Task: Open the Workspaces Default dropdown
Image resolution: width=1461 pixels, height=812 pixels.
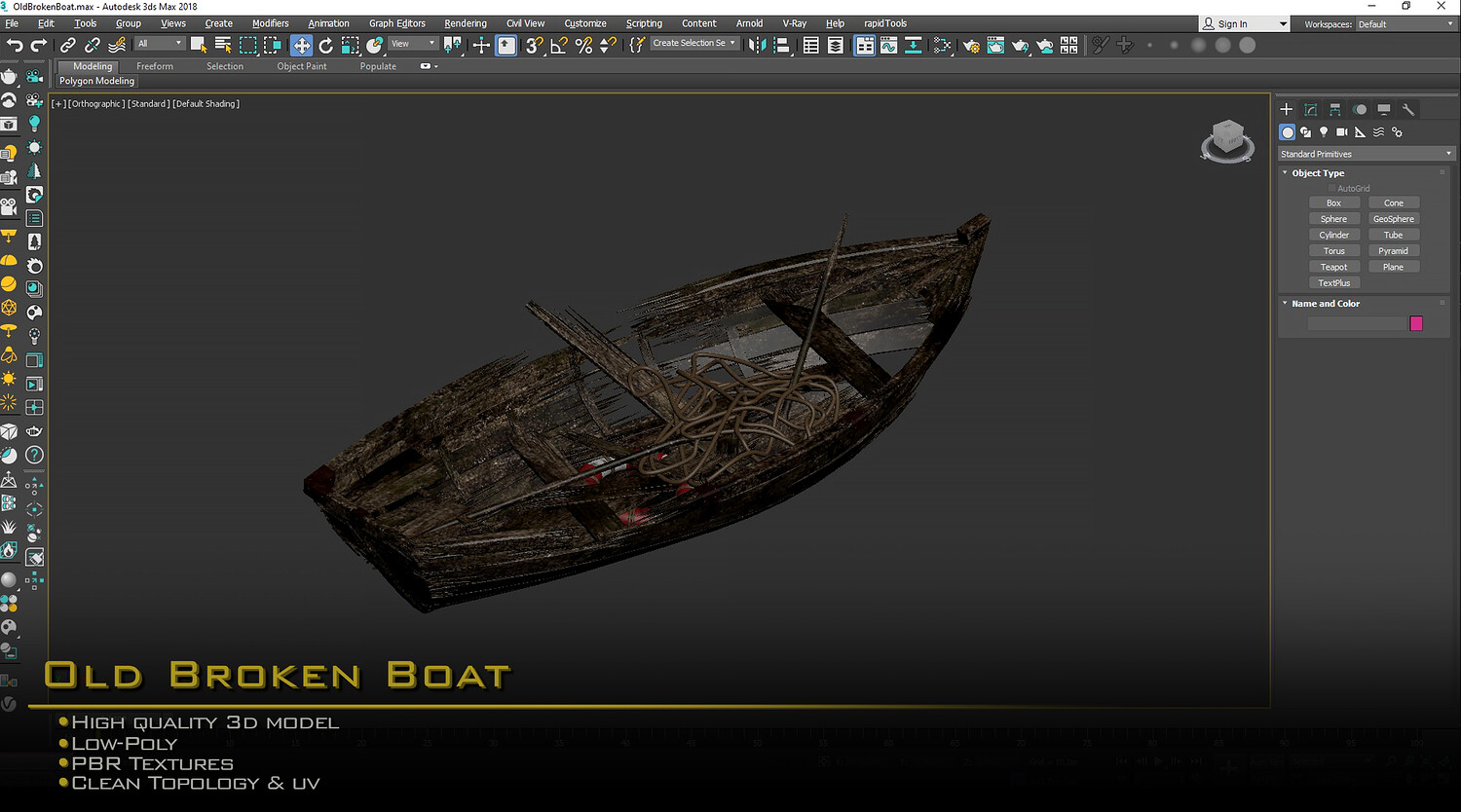Action: [x=1405, y=24]
